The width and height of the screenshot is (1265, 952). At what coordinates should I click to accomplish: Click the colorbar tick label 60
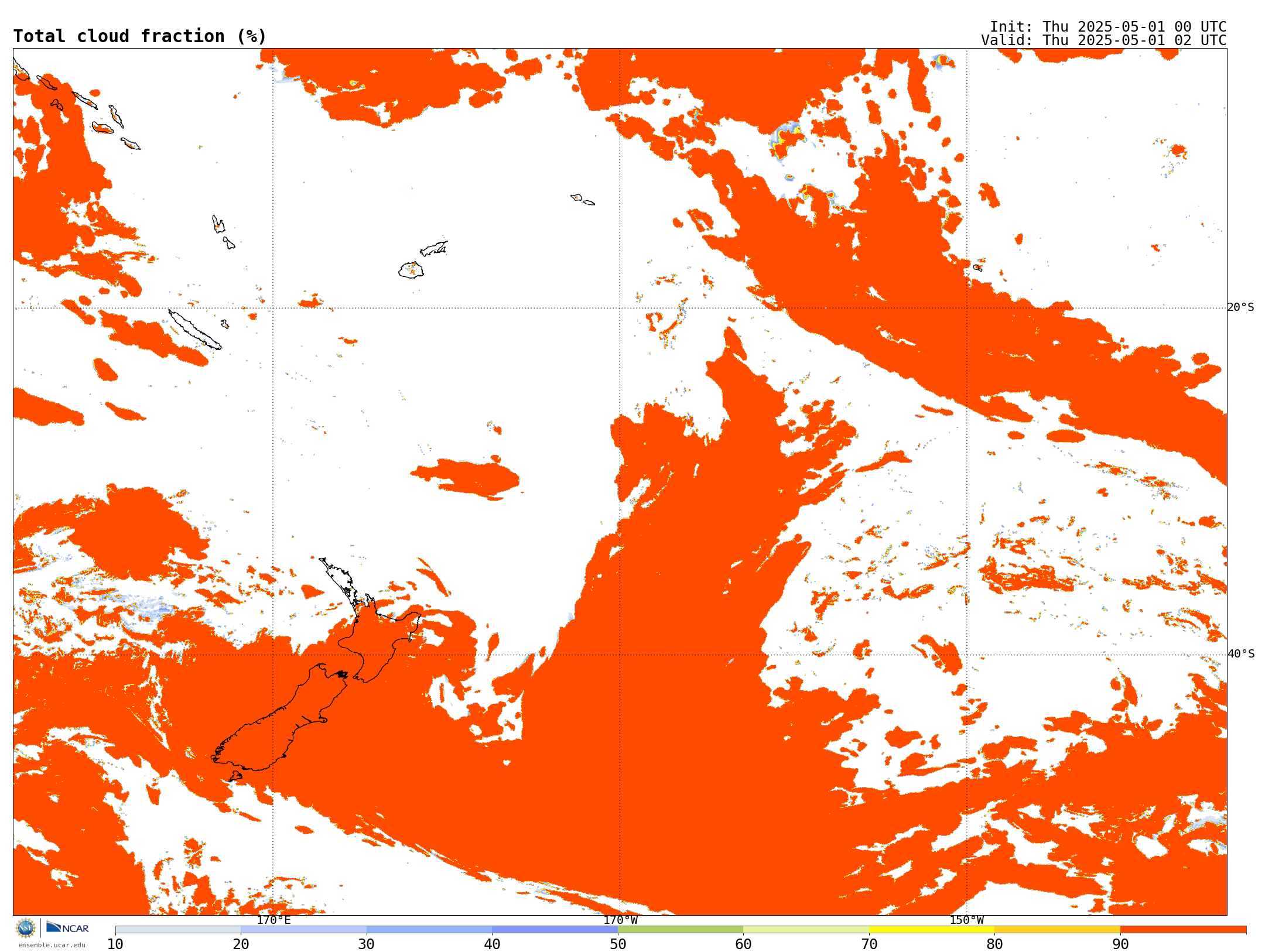tap(744, 944)
